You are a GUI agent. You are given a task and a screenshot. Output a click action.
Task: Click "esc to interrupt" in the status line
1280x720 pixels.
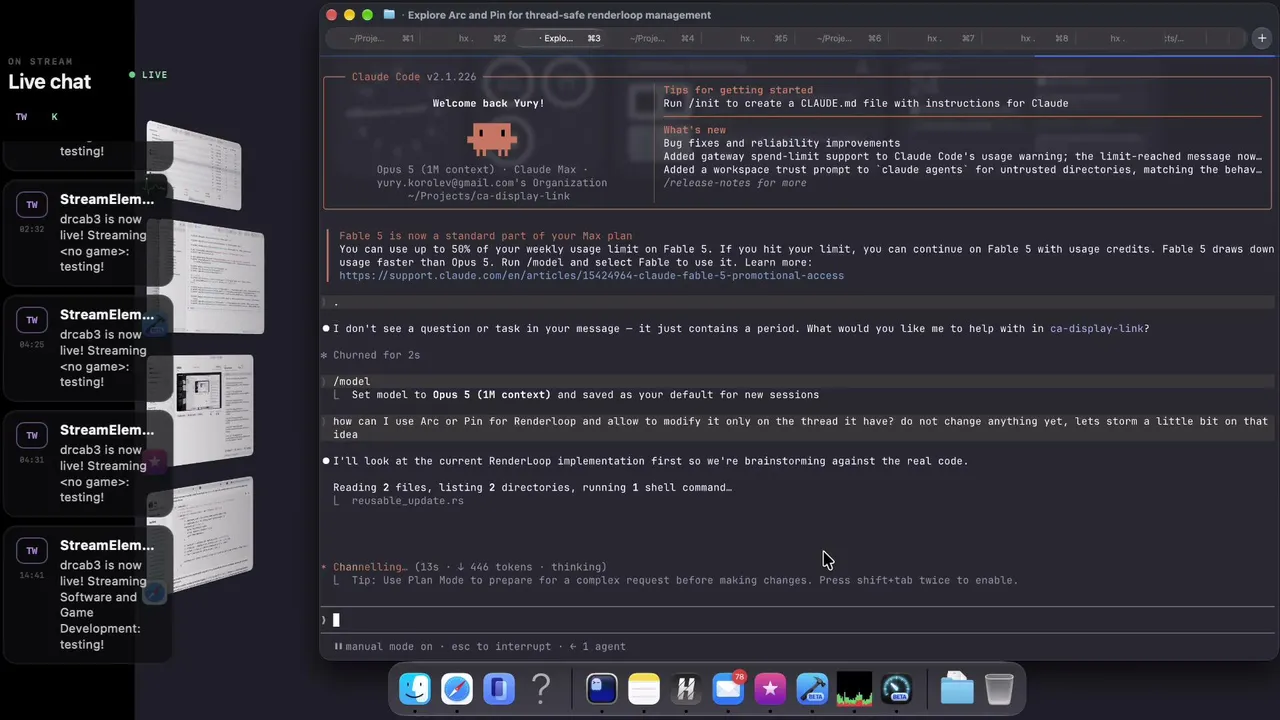click(x=501, y=647)
